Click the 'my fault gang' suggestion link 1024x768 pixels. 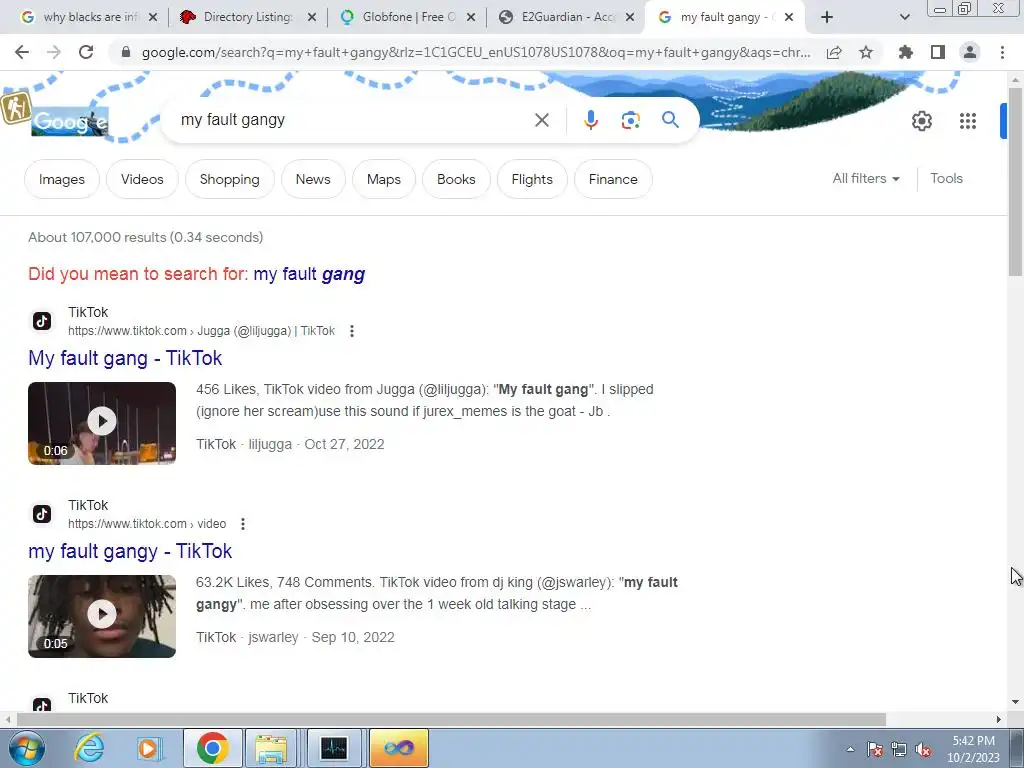[309, 274]
